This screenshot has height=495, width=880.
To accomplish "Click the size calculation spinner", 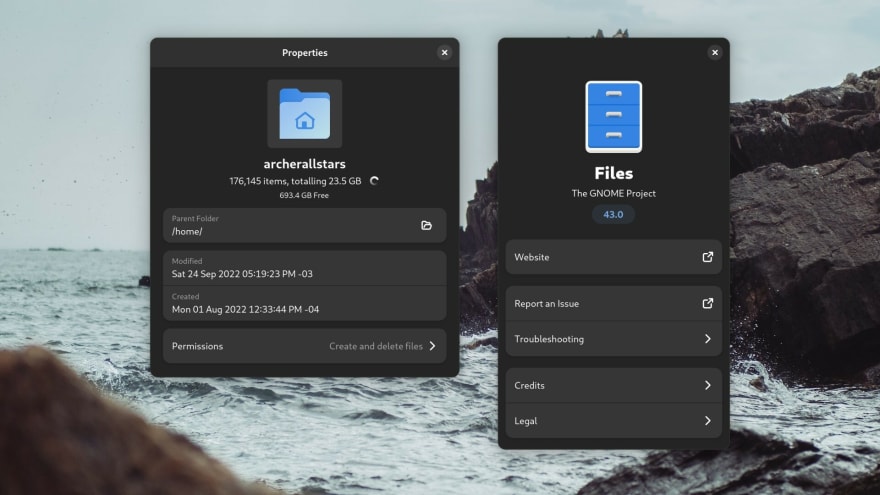I will point(374,181).
